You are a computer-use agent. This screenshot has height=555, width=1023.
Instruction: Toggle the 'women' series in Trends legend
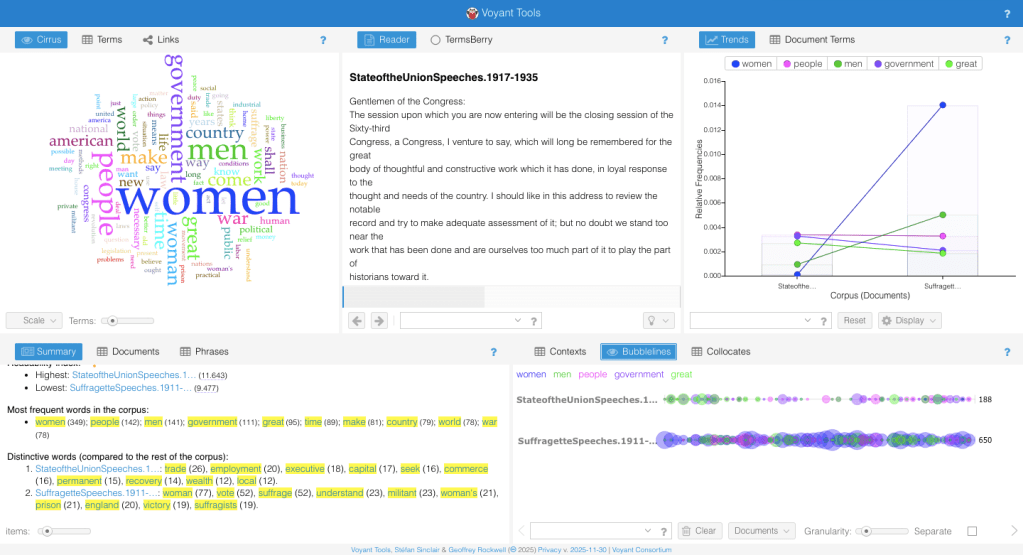click(751, 64)
